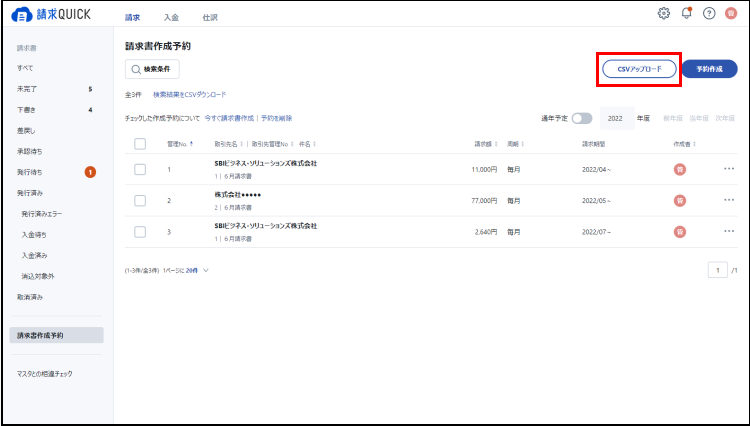Switch to the 入金 tab
Screen dimensions: 750x426
pyautogui.click(x=171, y=18)
